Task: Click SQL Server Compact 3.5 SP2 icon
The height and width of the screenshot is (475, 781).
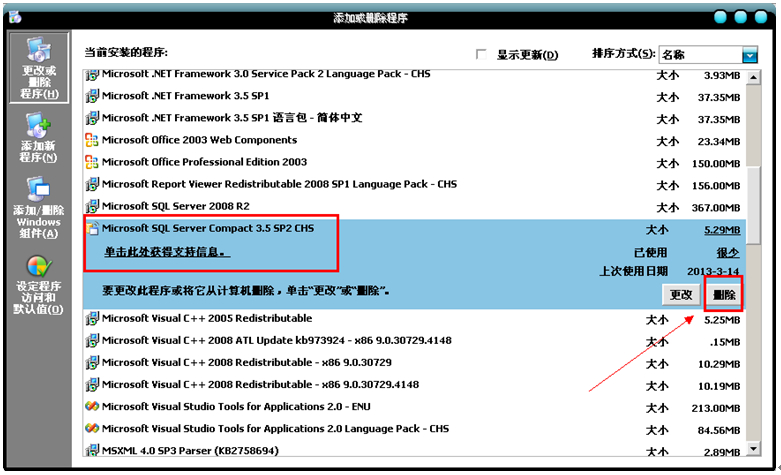Action: pyautogui.click(x=93, y=229)
